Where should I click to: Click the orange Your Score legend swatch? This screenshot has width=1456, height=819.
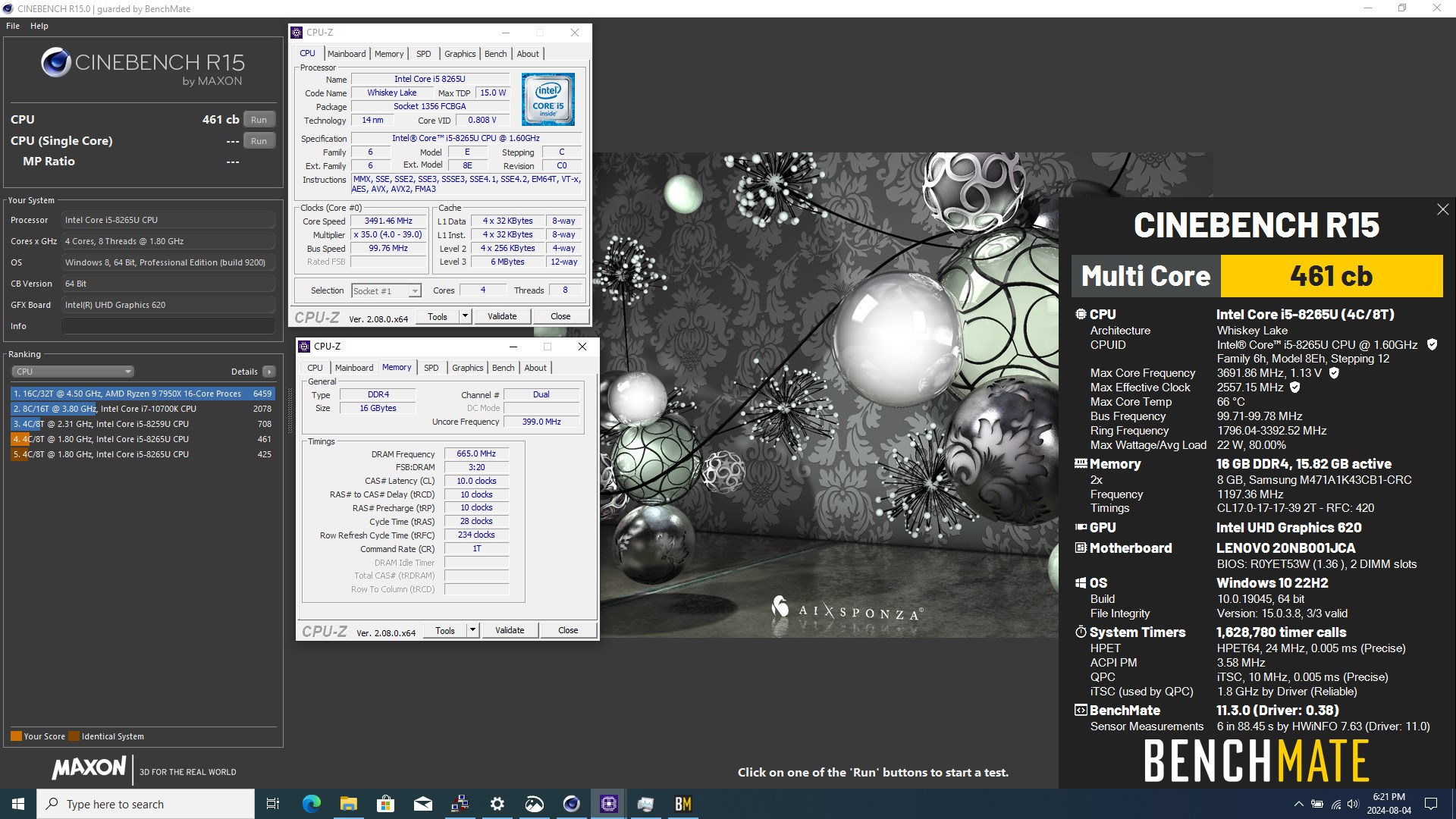[16, 736]
